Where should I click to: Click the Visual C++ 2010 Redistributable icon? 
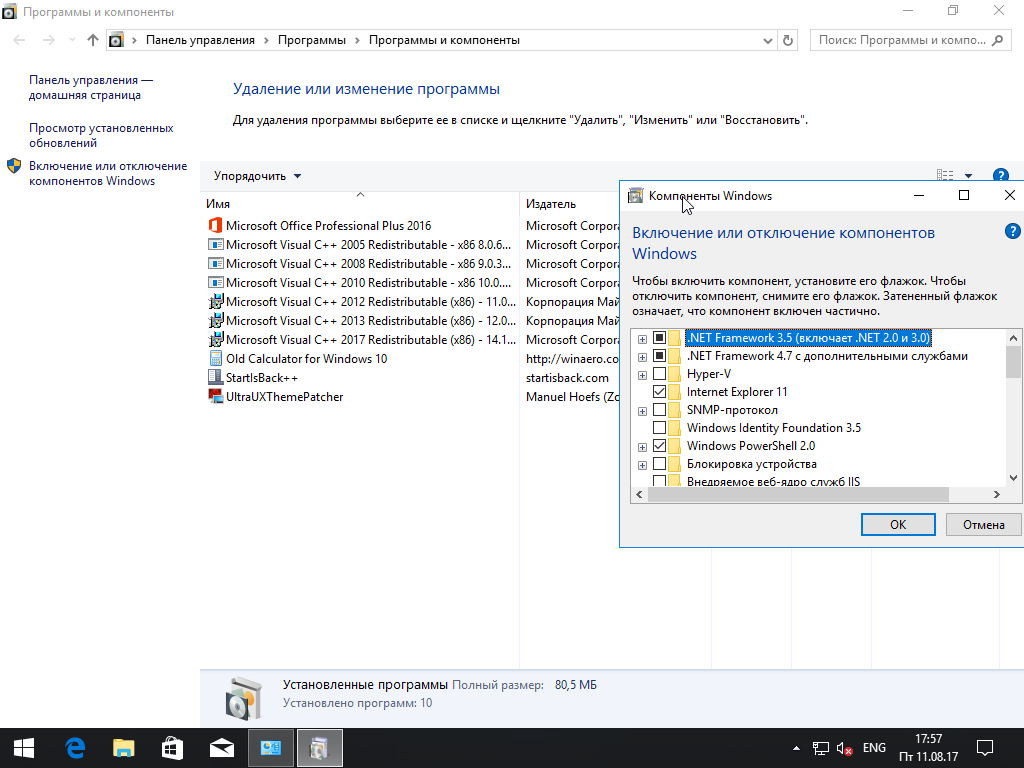215,283
